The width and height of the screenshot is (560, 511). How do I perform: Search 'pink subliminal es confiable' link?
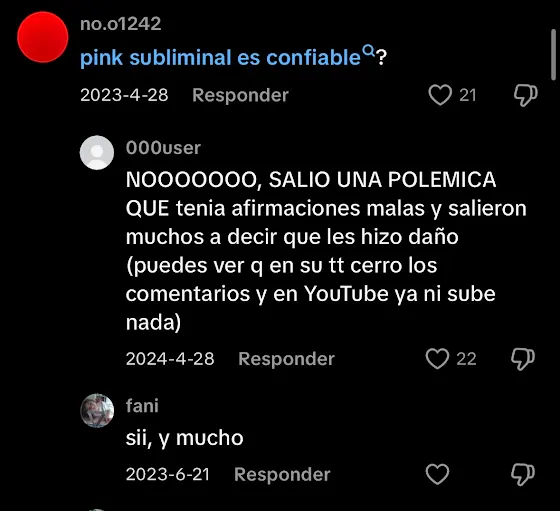click(x=220, y=57)
